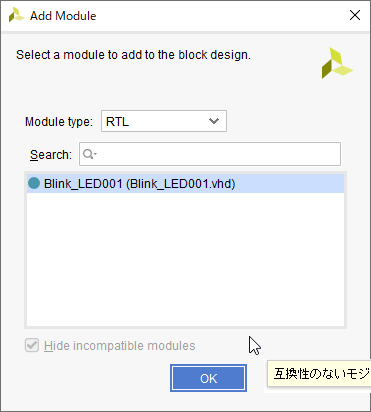The image size is (371, 412).
Task: Click the 'Search:' label
Action: click(x=51, y=155)
